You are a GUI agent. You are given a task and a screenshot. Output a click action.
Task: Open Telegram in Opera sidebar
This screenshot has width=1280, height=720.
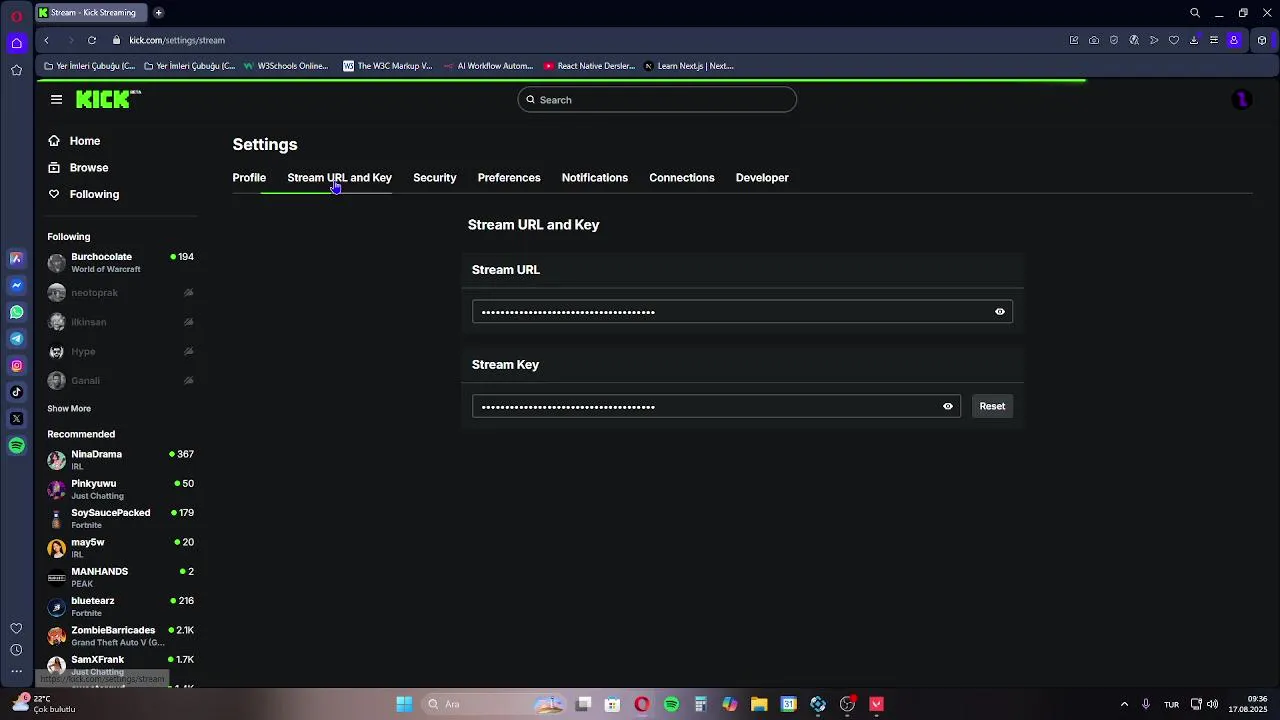tap(16, 339)
